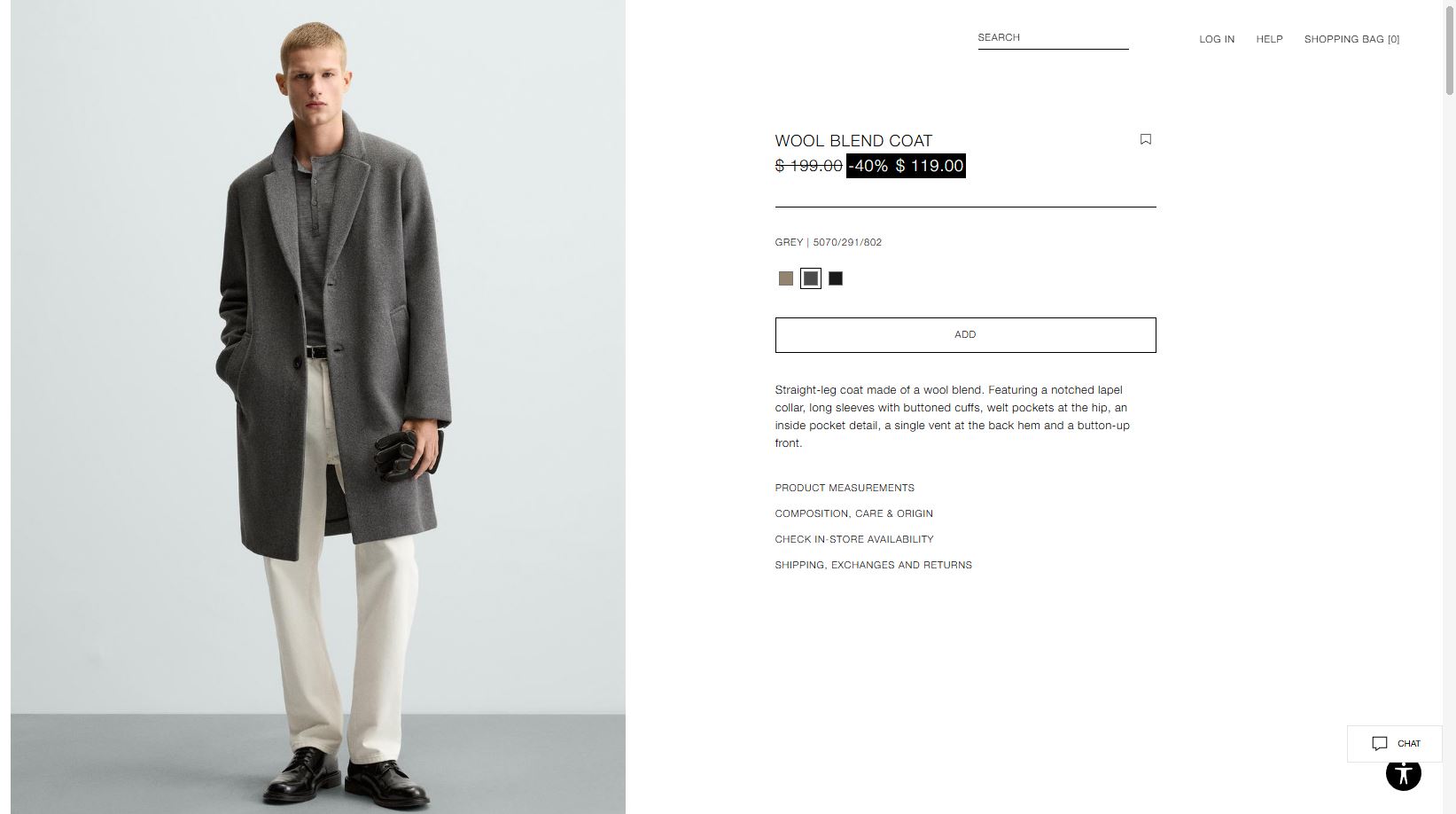Open the Help menu item
This screenshot has height=814, width=1456.
(x=1269, y=39)
